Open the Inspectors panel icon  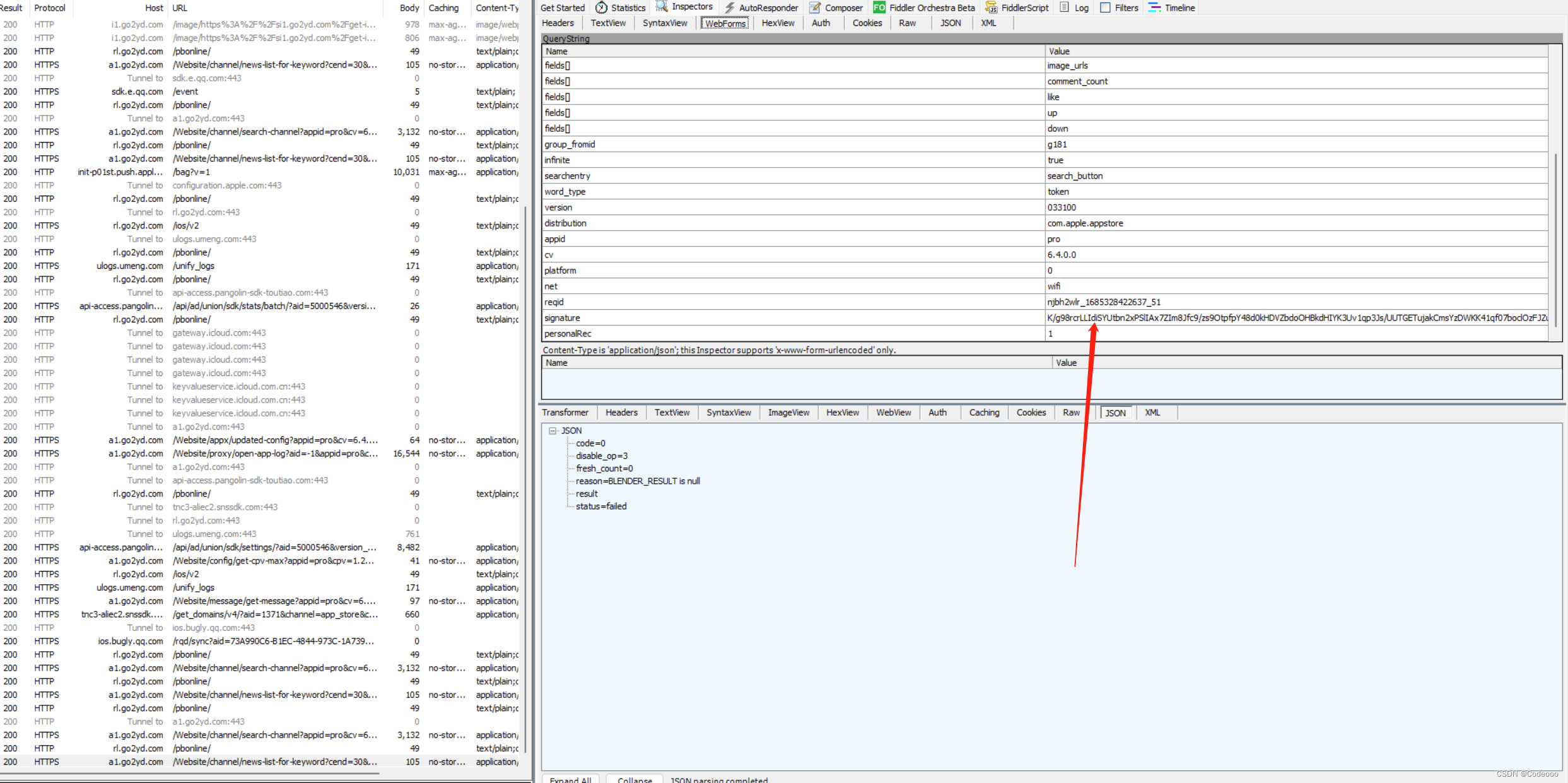(x=660, y=7)
